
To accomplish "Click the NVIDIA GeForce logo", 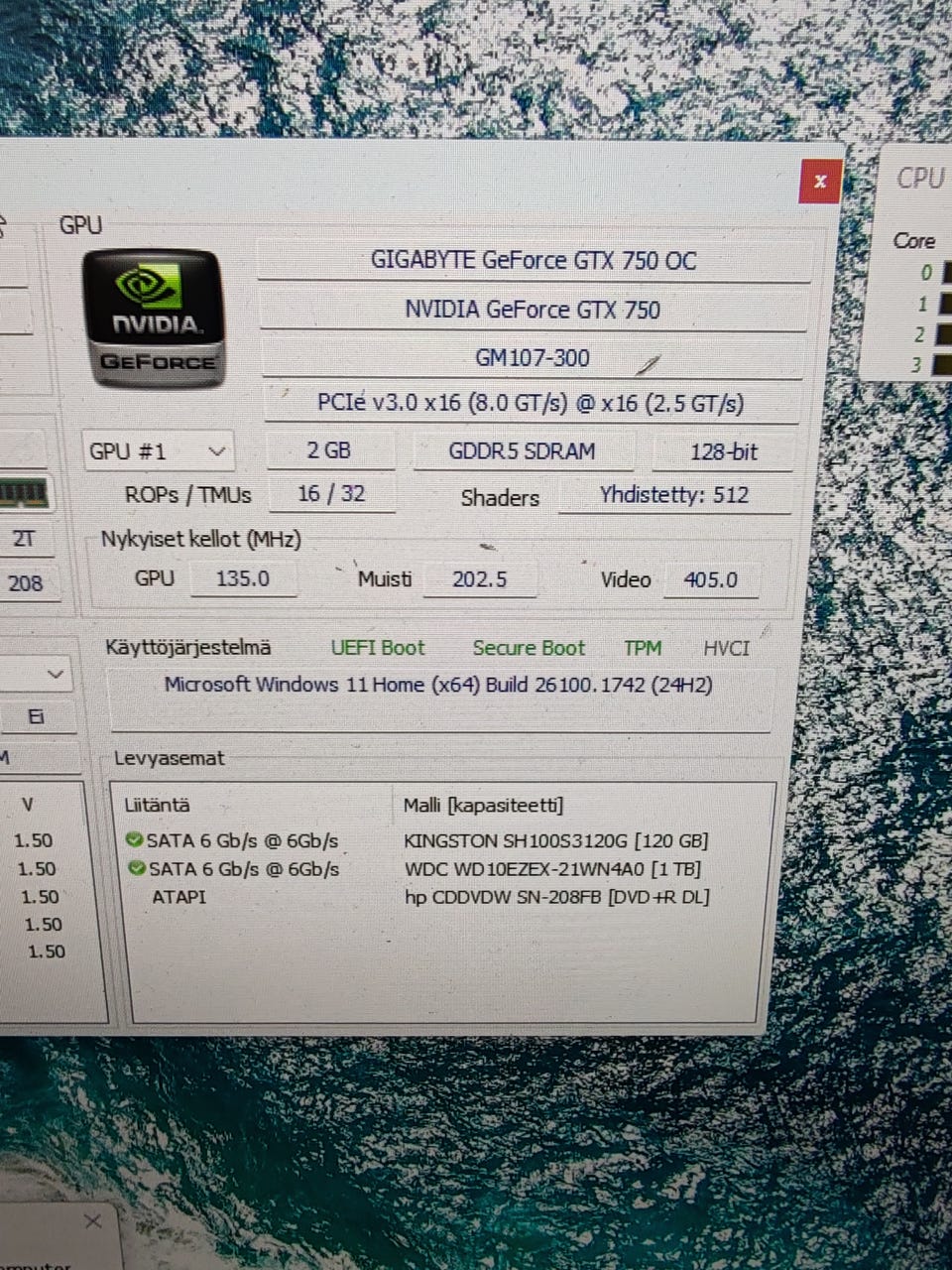I will (x=154, y=319).
